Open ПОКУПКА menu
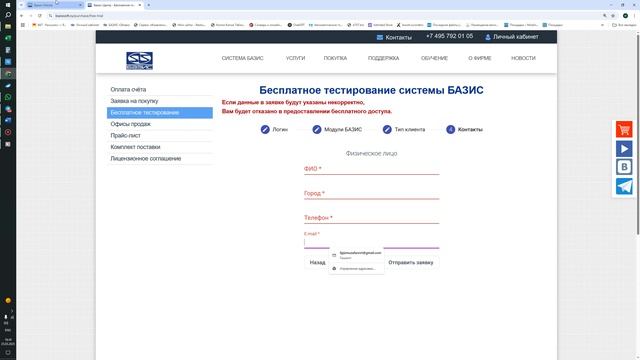This screenshot has height=360, width=640. pos(335,58)
